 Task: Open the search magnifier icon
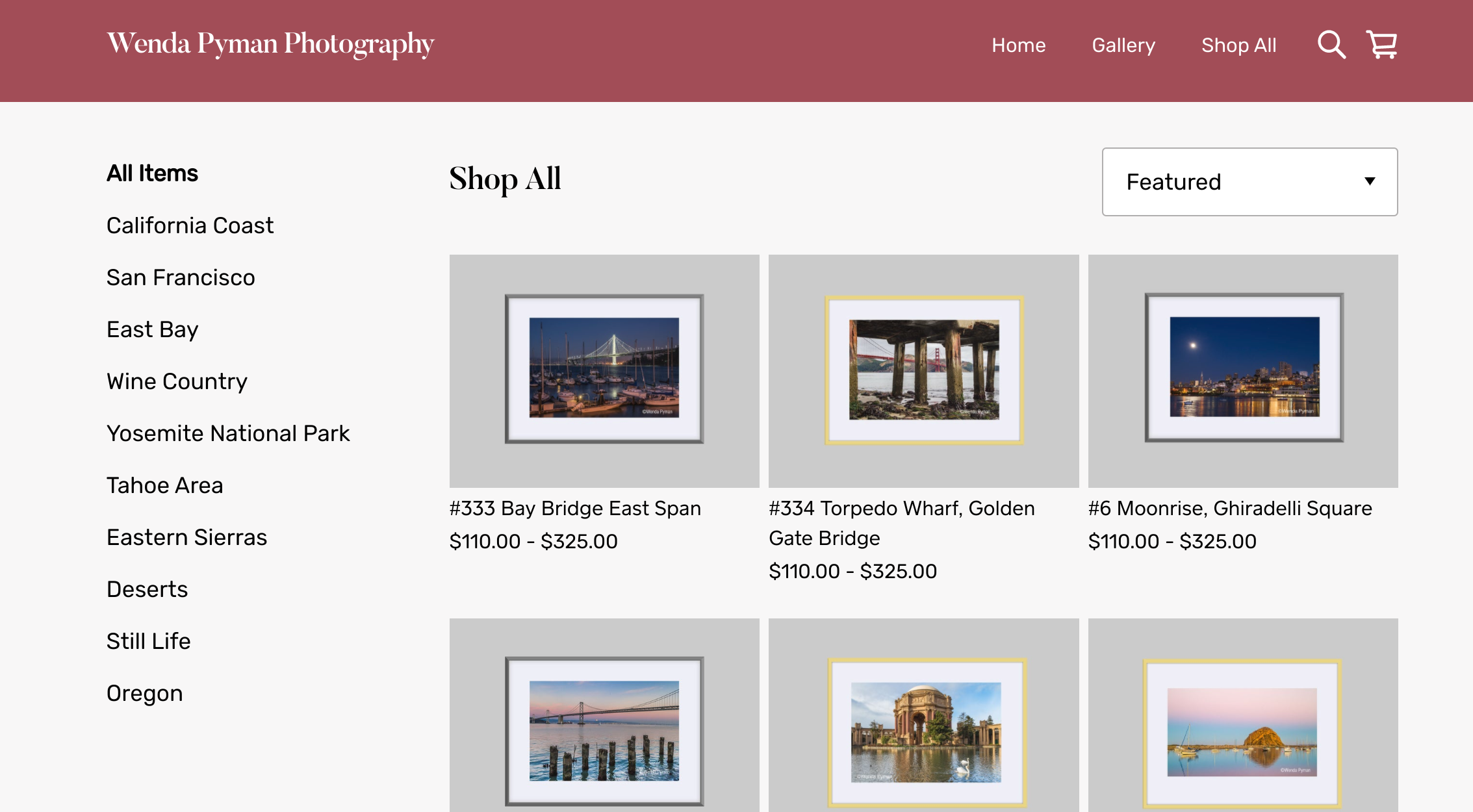[x=1331, y=45]
